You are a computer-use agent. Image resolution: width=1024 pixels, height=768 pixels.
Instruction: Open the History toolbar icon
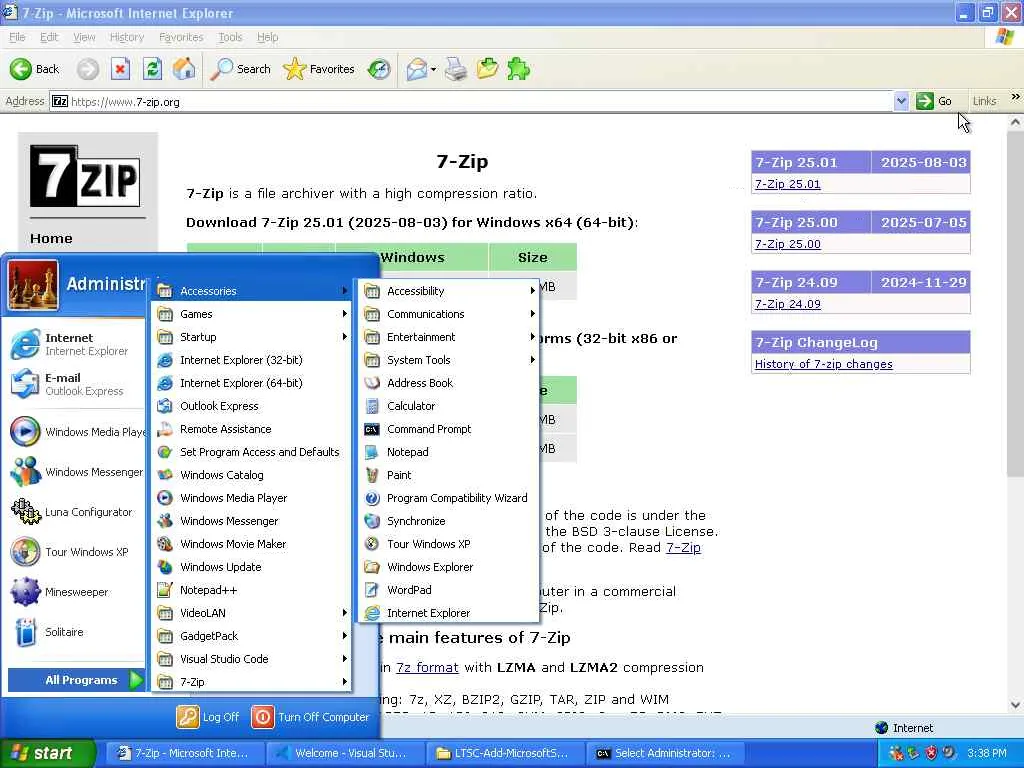(379, 69)
